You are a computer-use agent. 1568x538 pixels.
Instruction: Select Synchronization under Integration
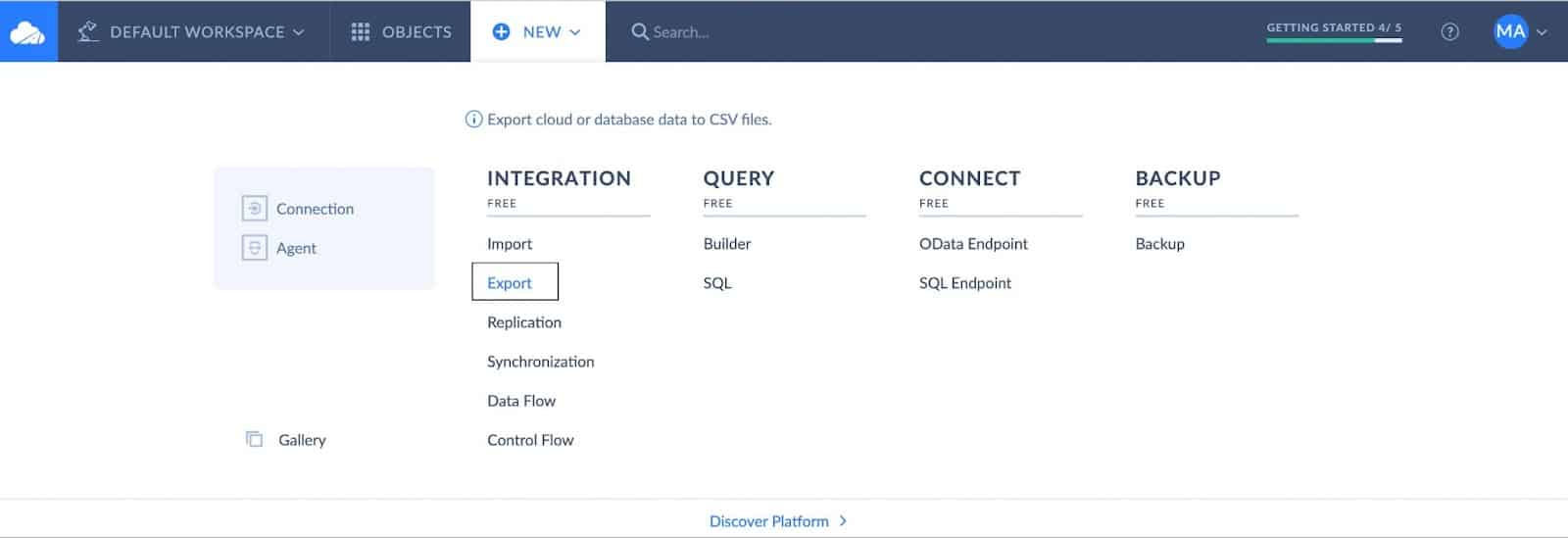coord(541,362)
